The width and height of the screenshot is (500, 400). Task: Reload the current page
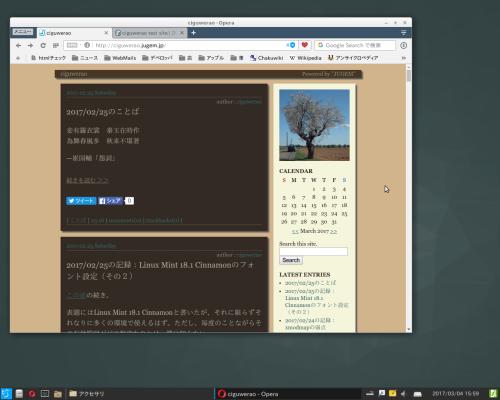point(43,45)
